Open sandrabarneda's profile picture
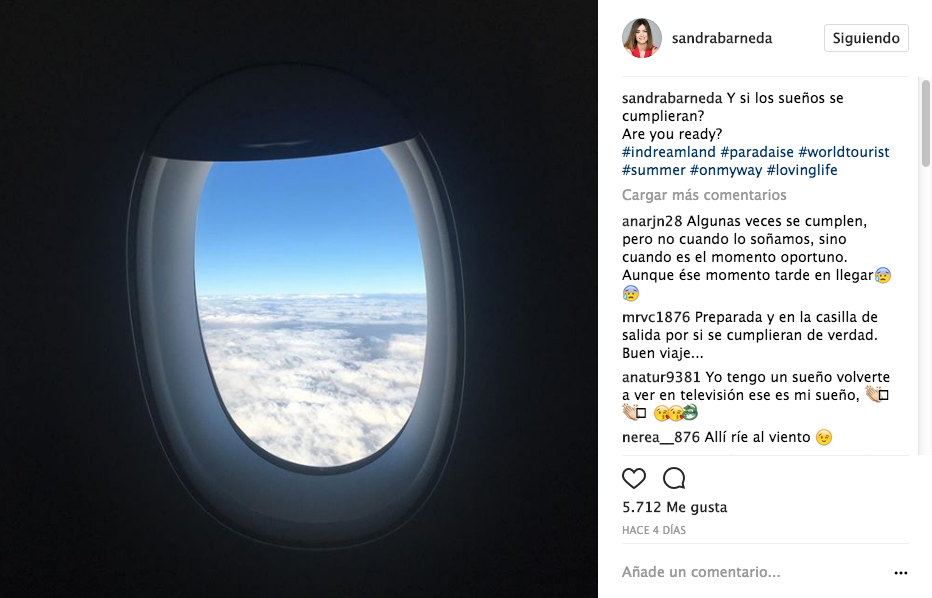This screenshot has width=932, height=598. (x=642, y=38)
